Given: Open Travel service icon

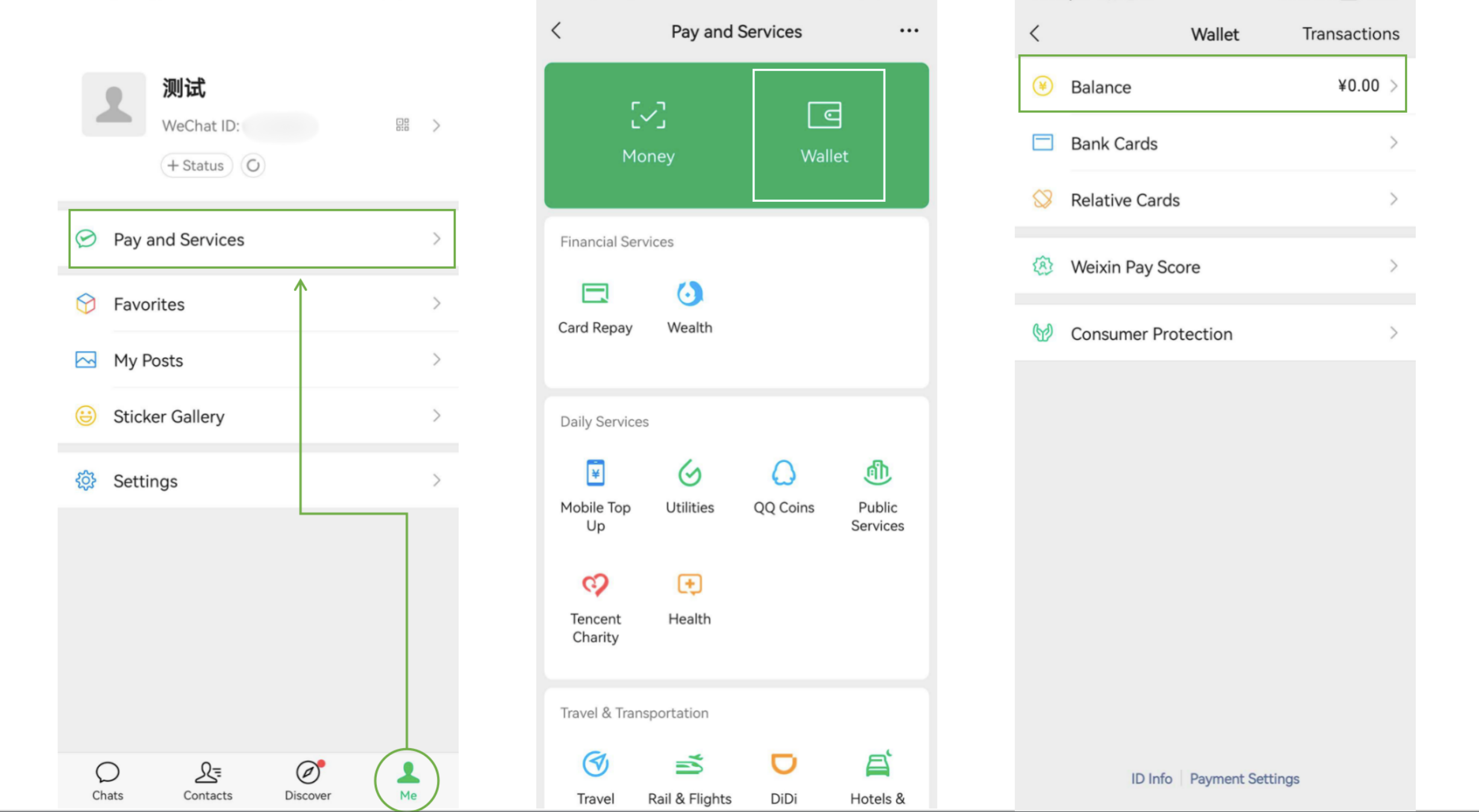Looking at the screenshot, I should tap(595, 764).
